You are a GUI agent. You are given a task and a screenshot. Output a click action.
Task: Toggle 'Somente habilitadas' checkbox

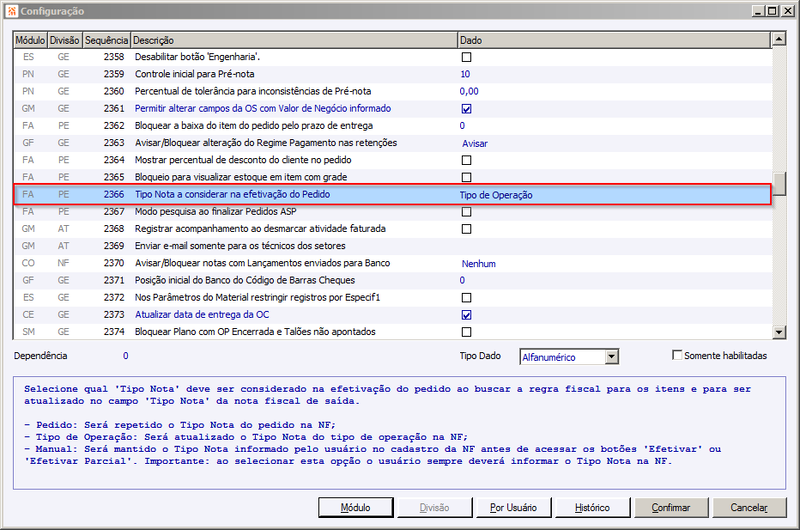coord(677,355)
